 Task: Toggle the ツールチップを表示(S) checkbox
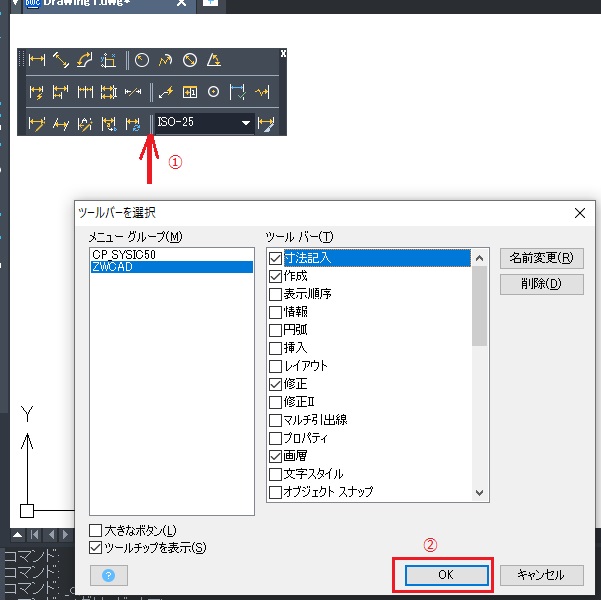[95, 548]
